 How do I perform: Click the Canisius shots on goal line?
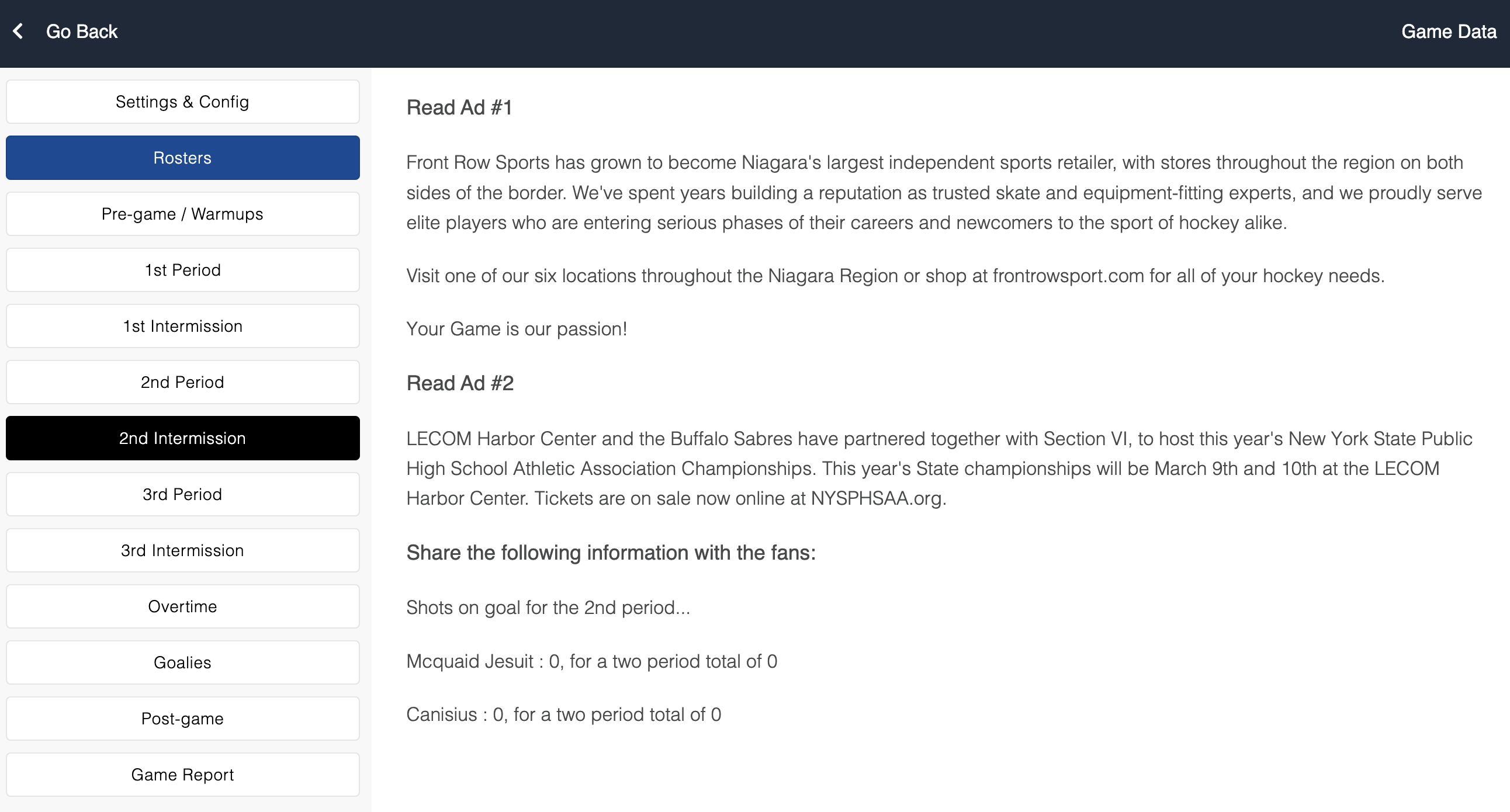tap(563, 715)
